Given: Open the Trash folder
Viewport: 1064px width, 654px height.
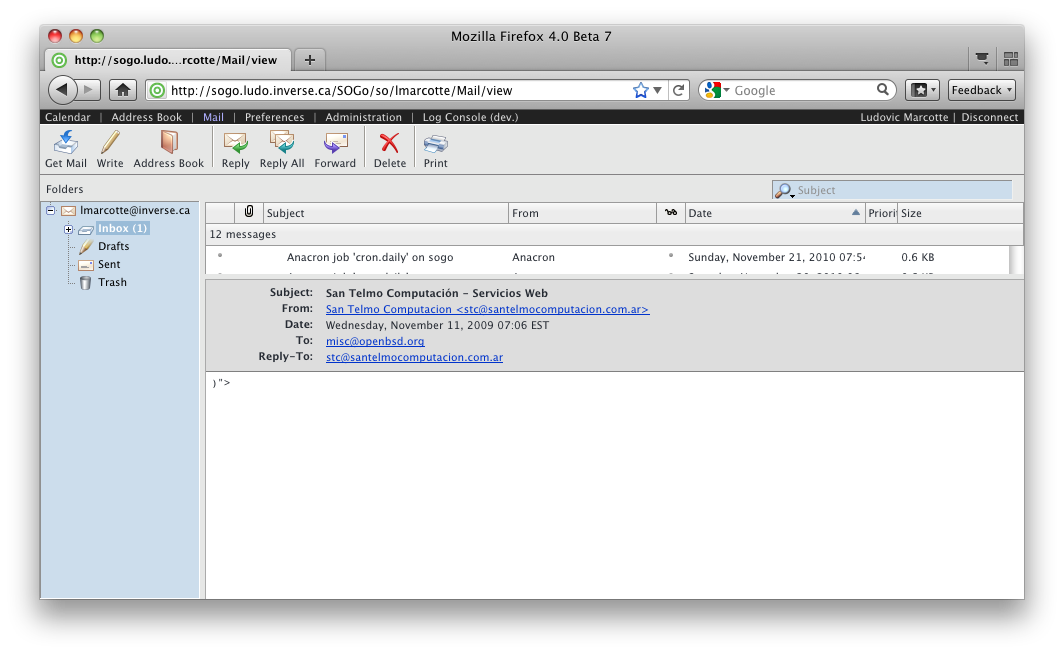Looking at the screenshot, I should (x=112, y=283).
